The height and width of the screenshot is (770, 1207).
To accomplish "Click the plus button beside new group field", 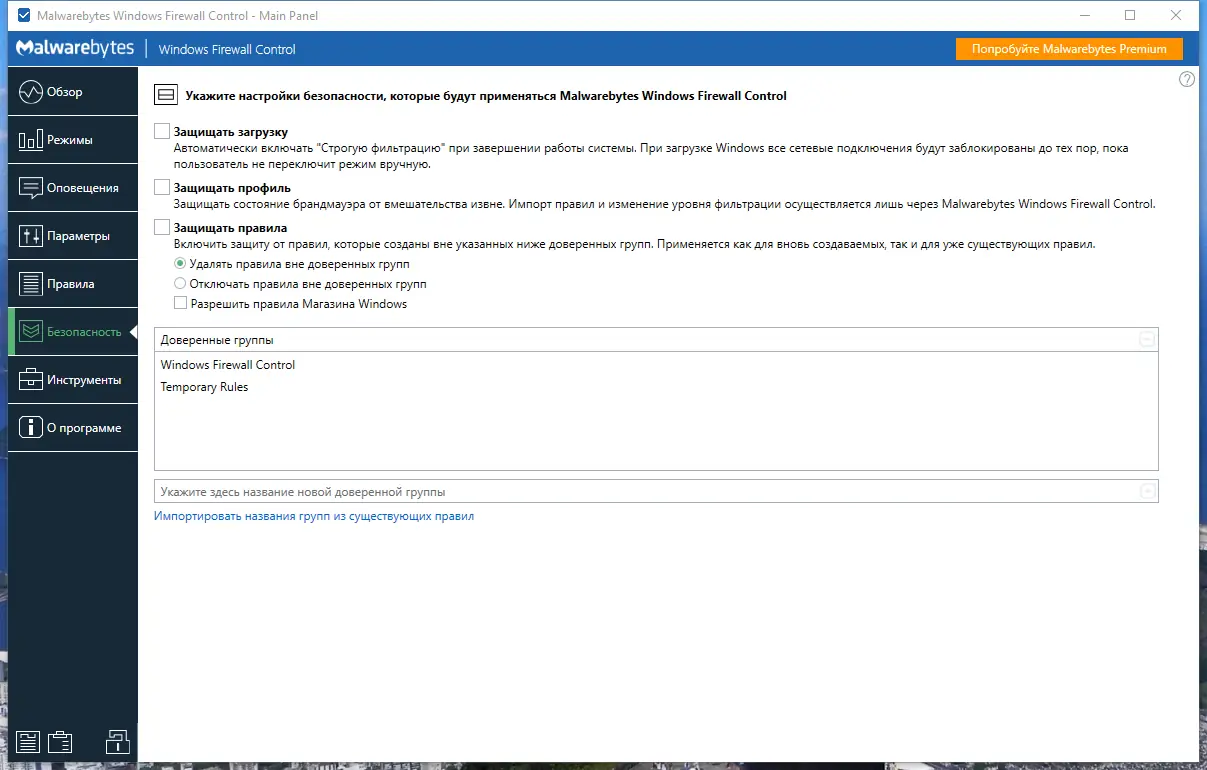I will [1148, 491].
